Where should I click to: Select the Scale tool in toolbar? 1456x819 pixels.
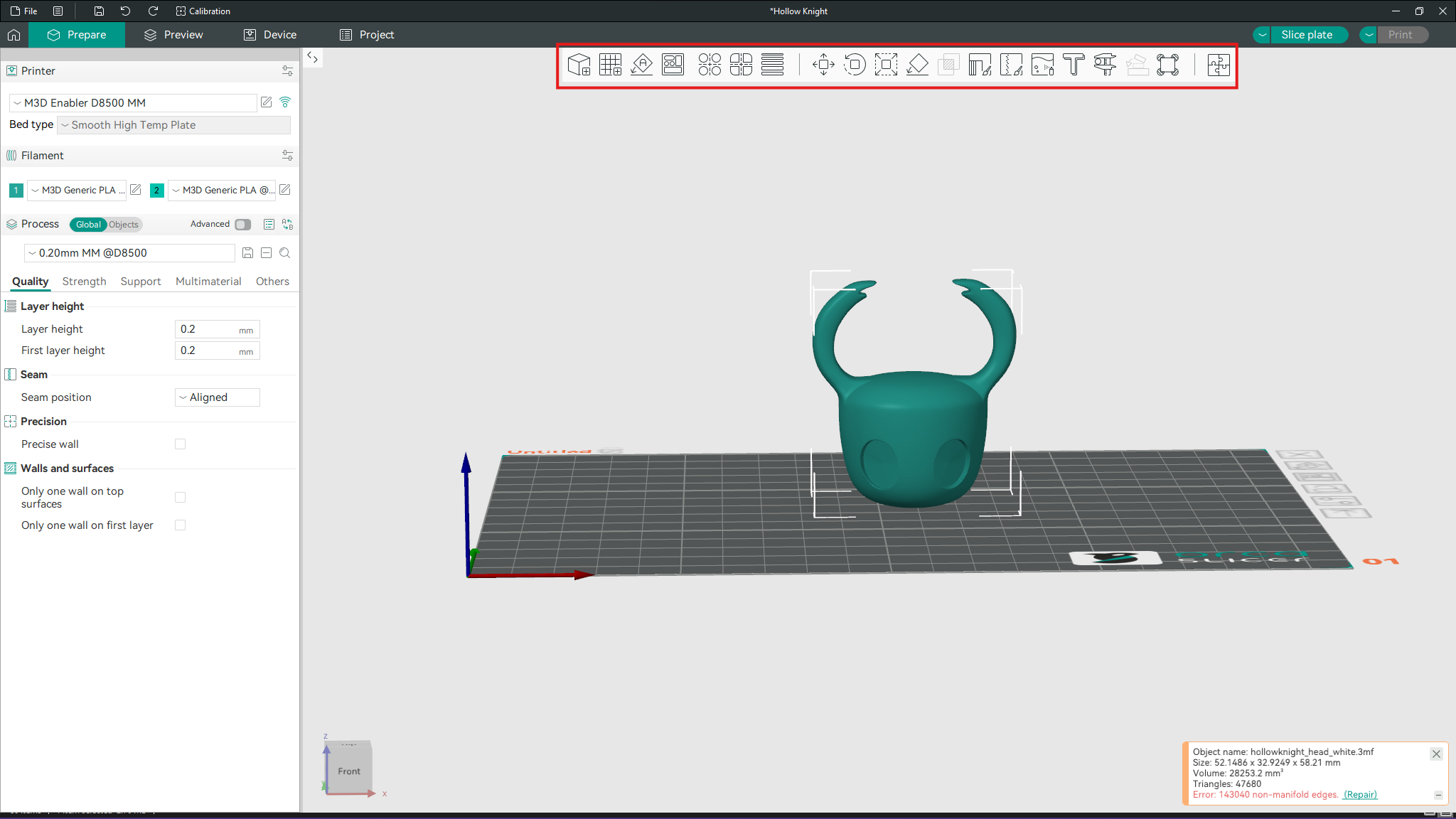pyautogui.click(x=886, y=65)
